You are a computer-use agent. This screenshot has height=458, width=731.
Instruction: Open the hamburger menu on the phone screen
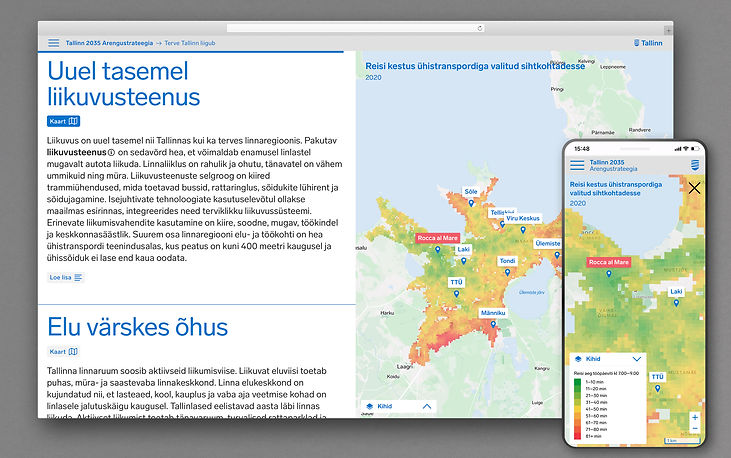tap(577, 165)
